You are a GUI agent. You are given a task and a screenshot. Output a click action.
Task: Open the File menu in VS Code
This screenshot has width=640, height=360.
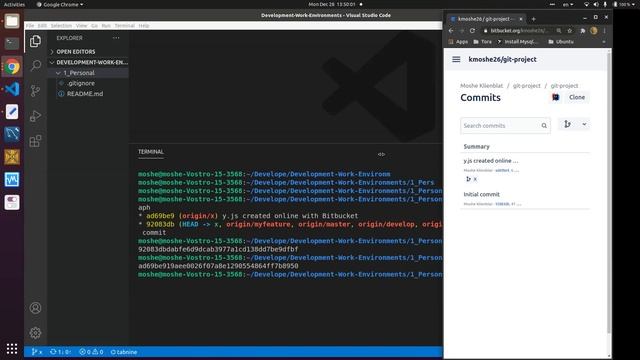pos(30,25)
